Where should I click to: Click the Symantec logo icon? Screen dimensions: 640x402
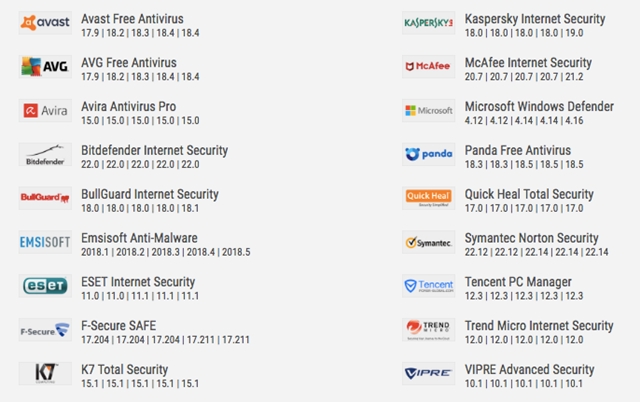tap(429, 242)
